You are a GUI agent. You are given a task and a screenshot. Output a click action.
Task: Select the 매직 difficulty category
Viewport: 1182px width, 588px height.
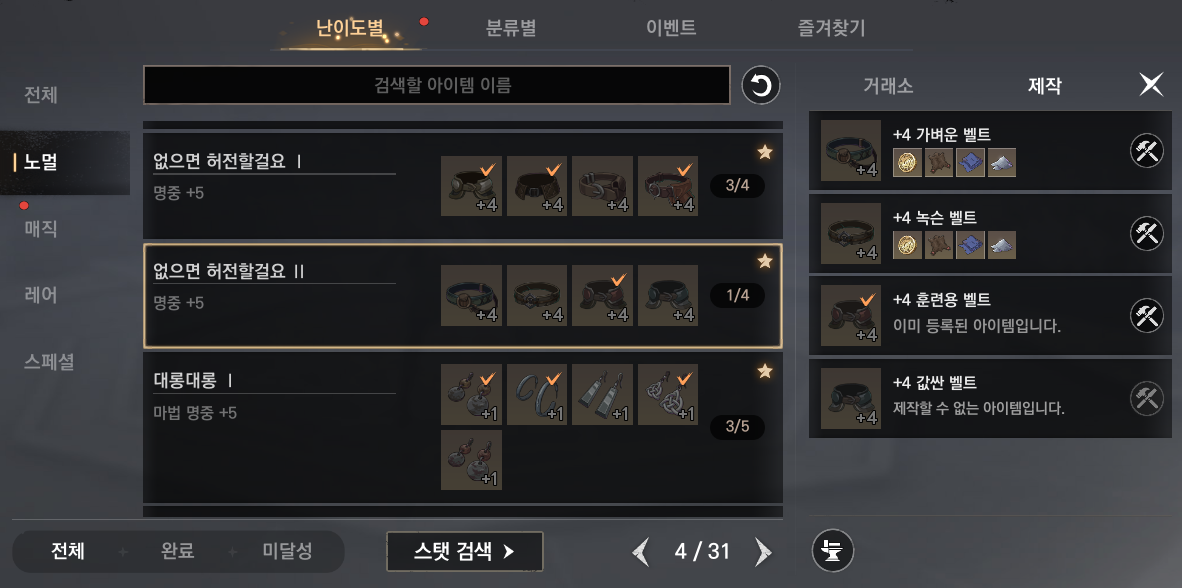click(41, 228)
